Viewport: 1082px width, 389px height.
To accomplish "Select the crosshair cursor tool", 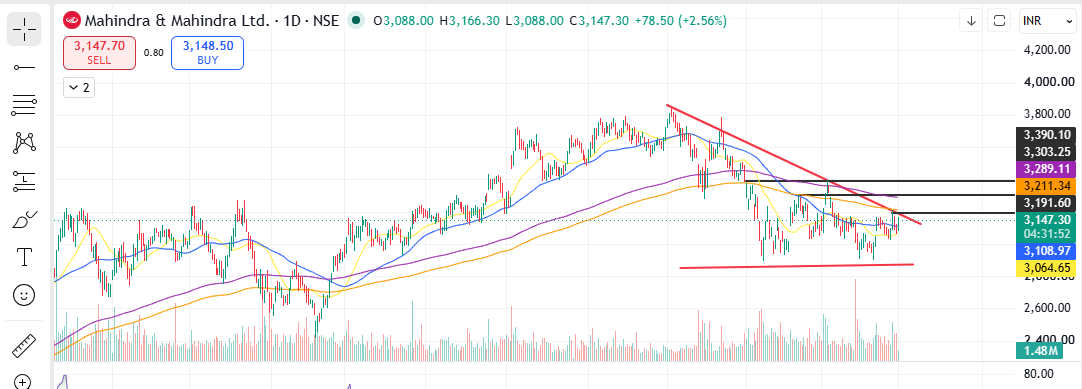I will point(24,29).
